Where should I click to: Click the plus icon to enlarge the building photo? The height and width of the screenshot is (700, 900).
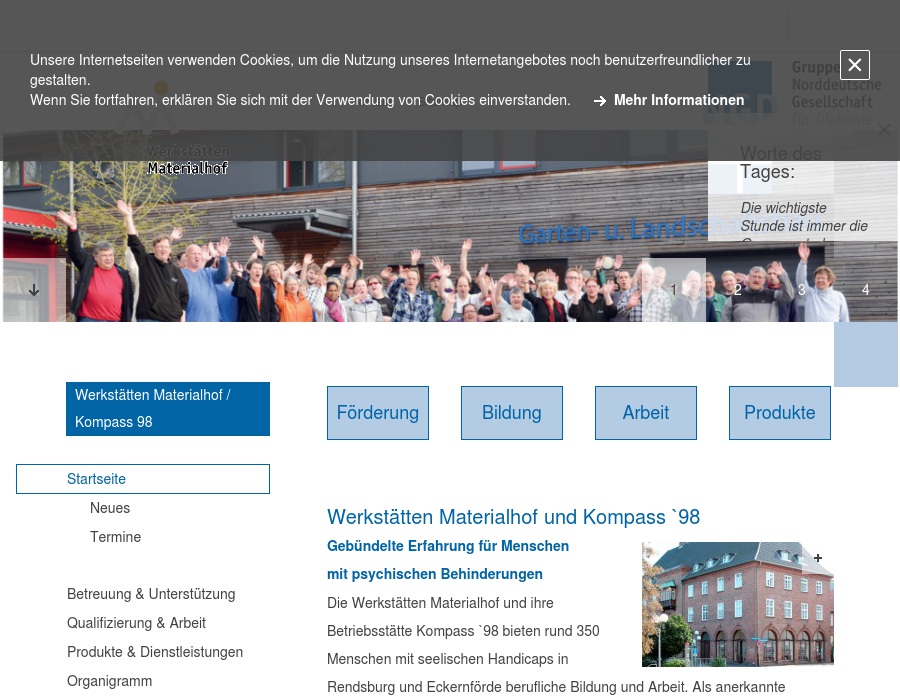pyautogui.click(x=818, y=558)
